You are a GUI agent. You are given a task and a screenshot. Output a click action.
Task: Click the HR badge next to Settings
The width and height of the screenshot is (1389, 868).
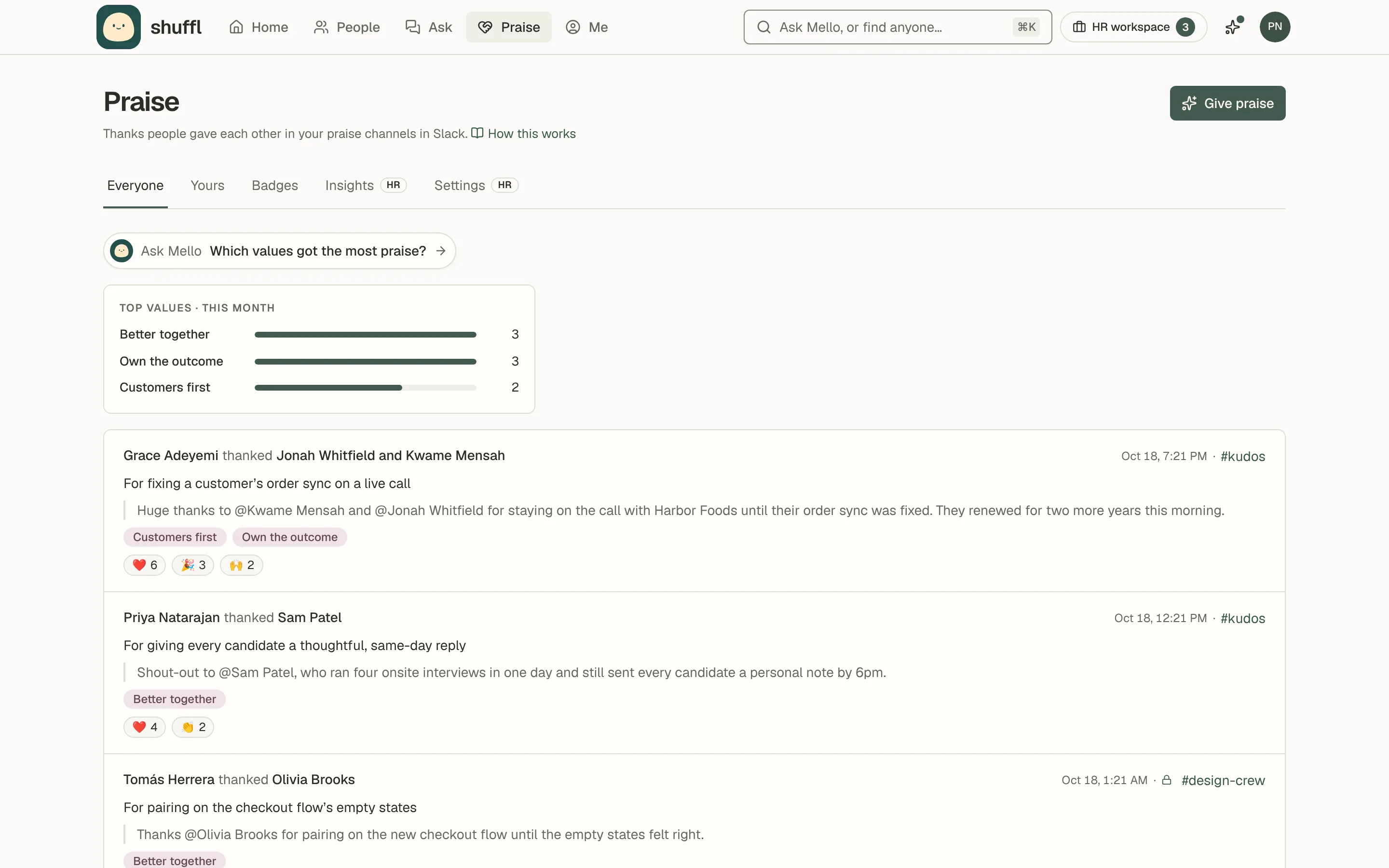(x=504, y=185)
